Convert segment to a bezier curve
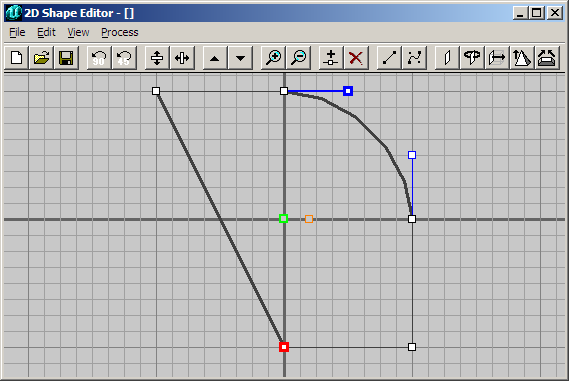Screen dimensions: 569x381 click(x=414, y=58)
